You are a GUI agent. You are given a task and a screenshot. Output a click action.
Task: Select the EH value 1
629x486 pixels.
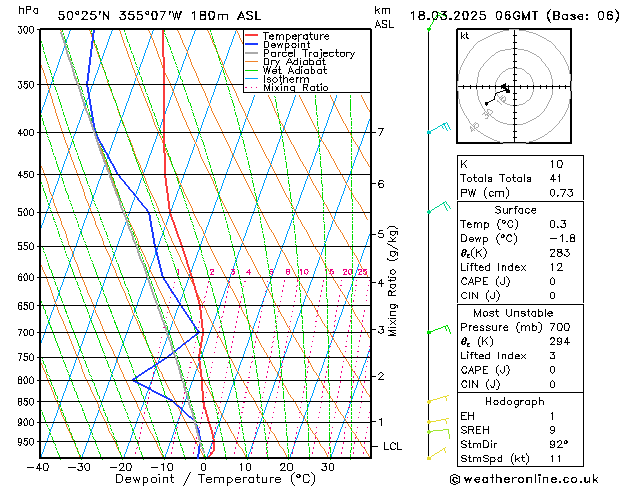[x=553, y=416]
